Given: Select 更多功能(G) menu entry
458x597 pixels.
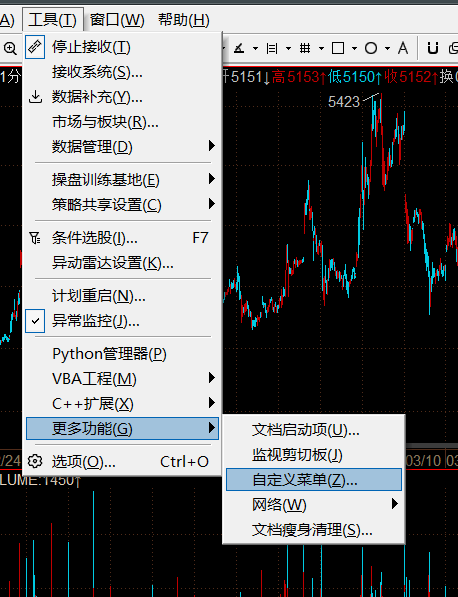Looking at the screenshot, I should [x=122, y=429].
